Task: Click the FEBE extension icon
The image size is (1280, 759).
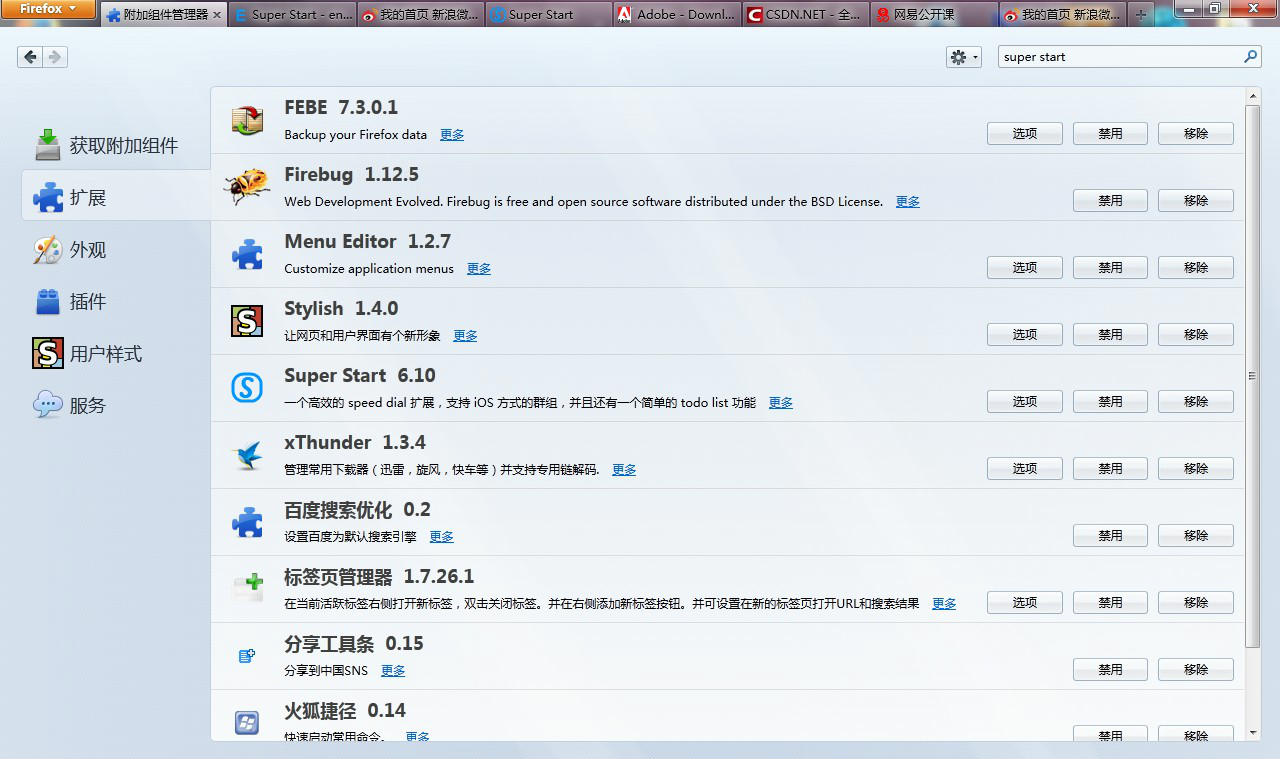Action: point(247,120)
